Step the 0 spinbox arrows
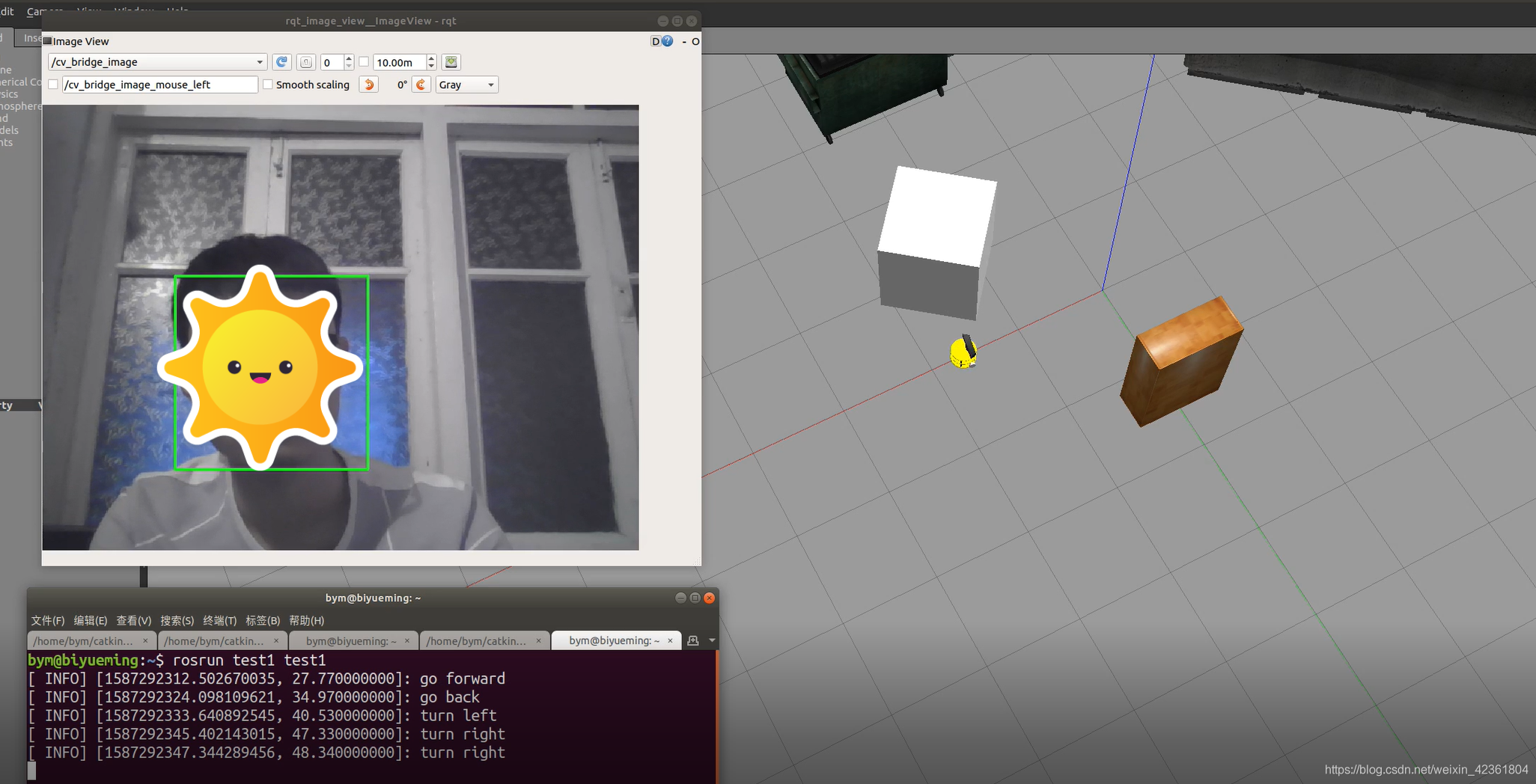Viewport: 1536px width, 784px height. click(349, 62)
